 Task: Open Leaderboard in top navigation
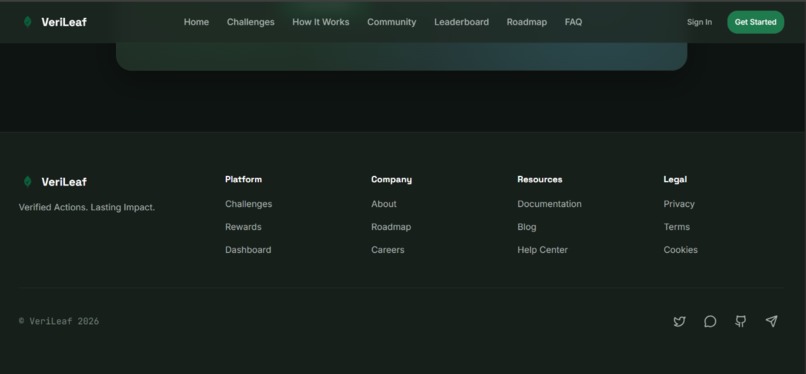(462, 22)
